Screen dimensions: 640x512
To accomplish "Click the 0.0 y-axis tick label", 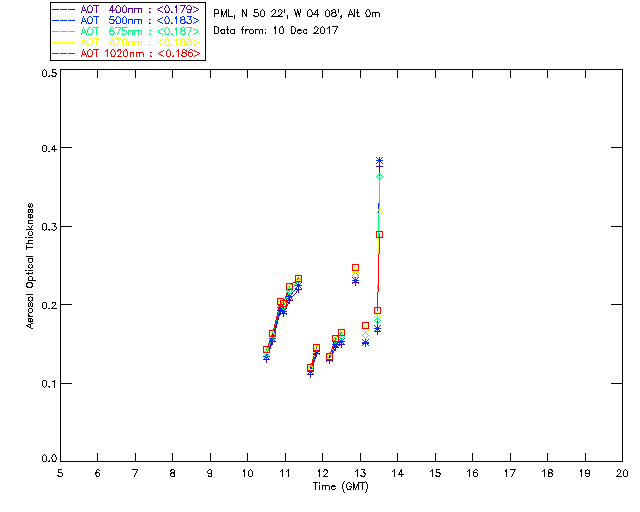I will pyautogui.click(x=49, y=459).
